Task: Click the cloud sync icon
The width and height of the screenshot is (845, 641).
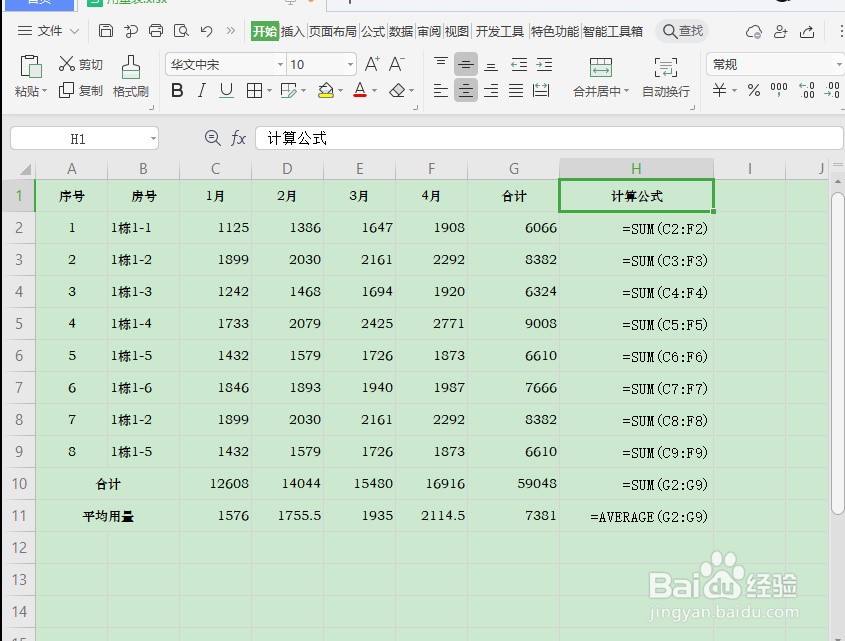Action: 754,32
